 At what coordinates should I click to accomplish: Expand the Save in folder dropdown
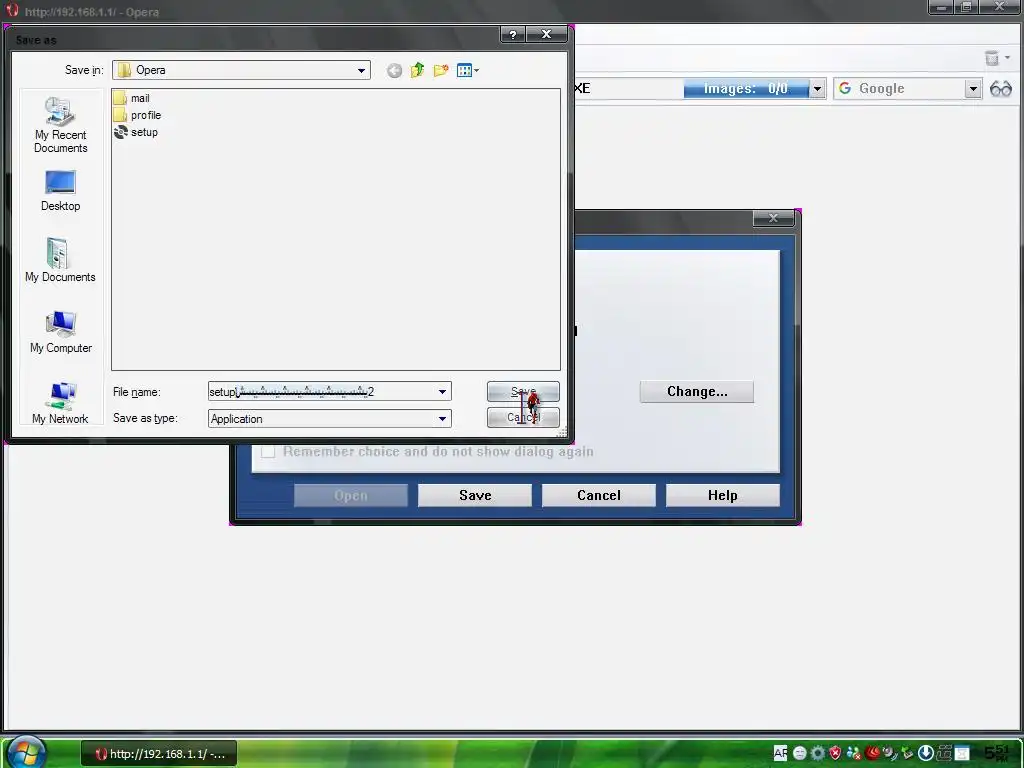(361, 71)
